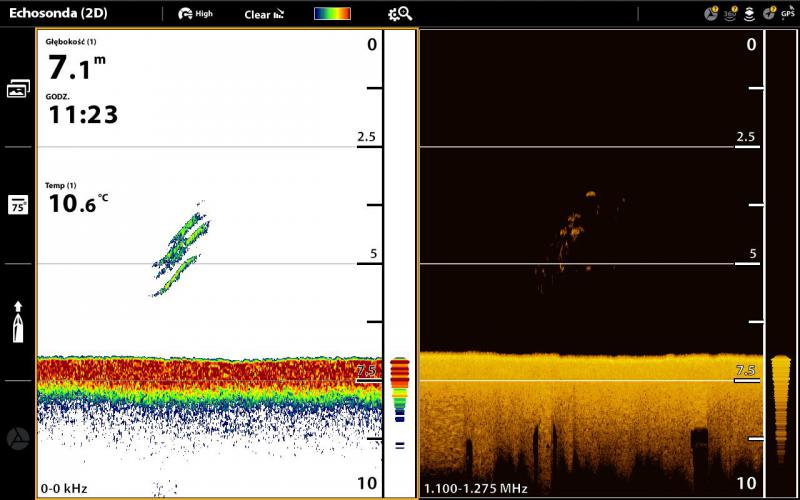Toggle the Clear mode filter
The image size is (800, 500).
pyautogui.click(x=264, y=14)
